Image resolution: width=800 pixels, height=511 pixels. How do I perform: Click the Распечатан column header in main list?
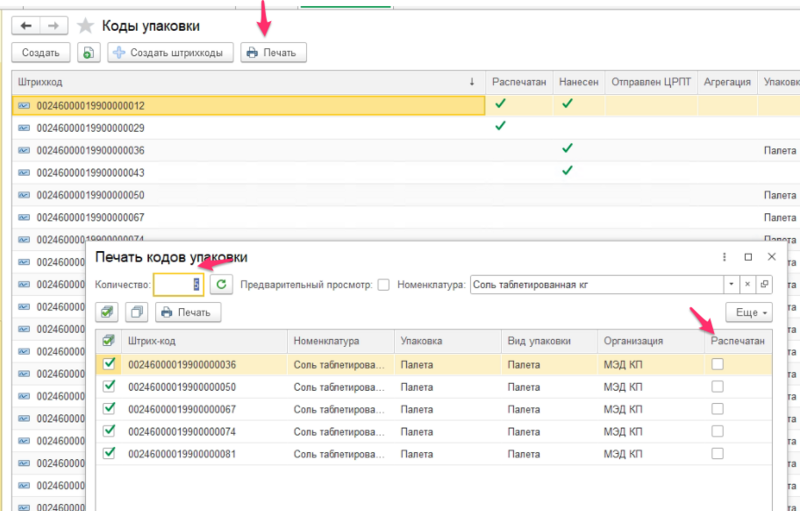tap(519, 82)
